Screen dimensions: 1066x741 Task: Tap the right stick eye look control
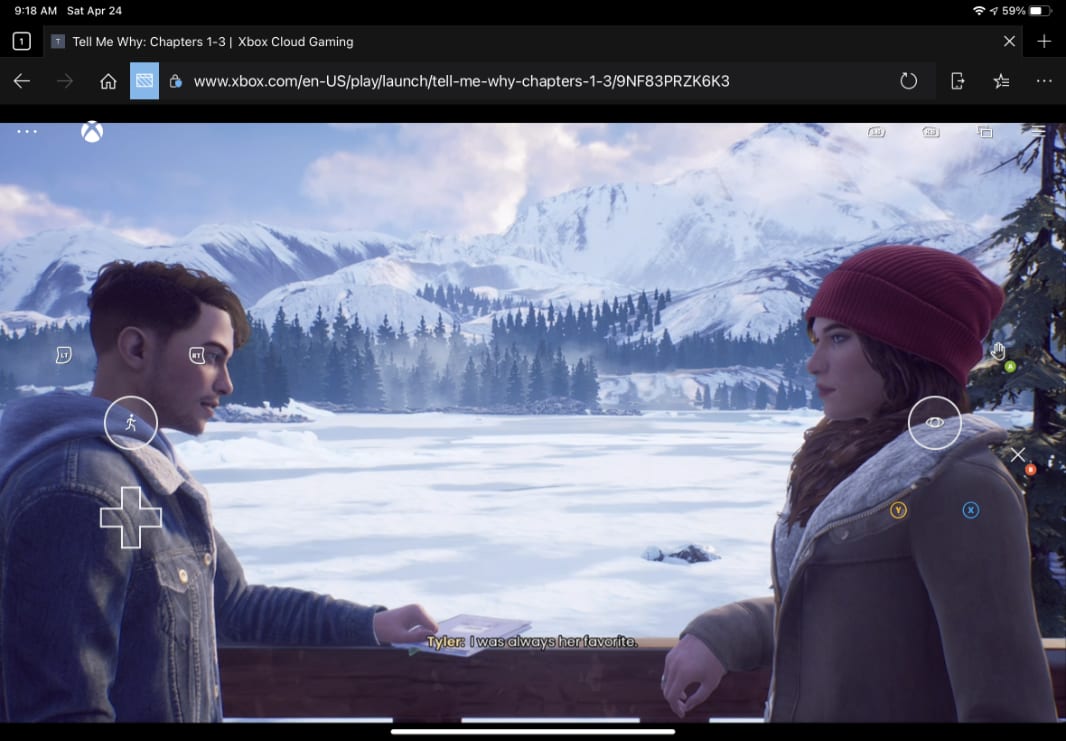[x=934, y=423]
